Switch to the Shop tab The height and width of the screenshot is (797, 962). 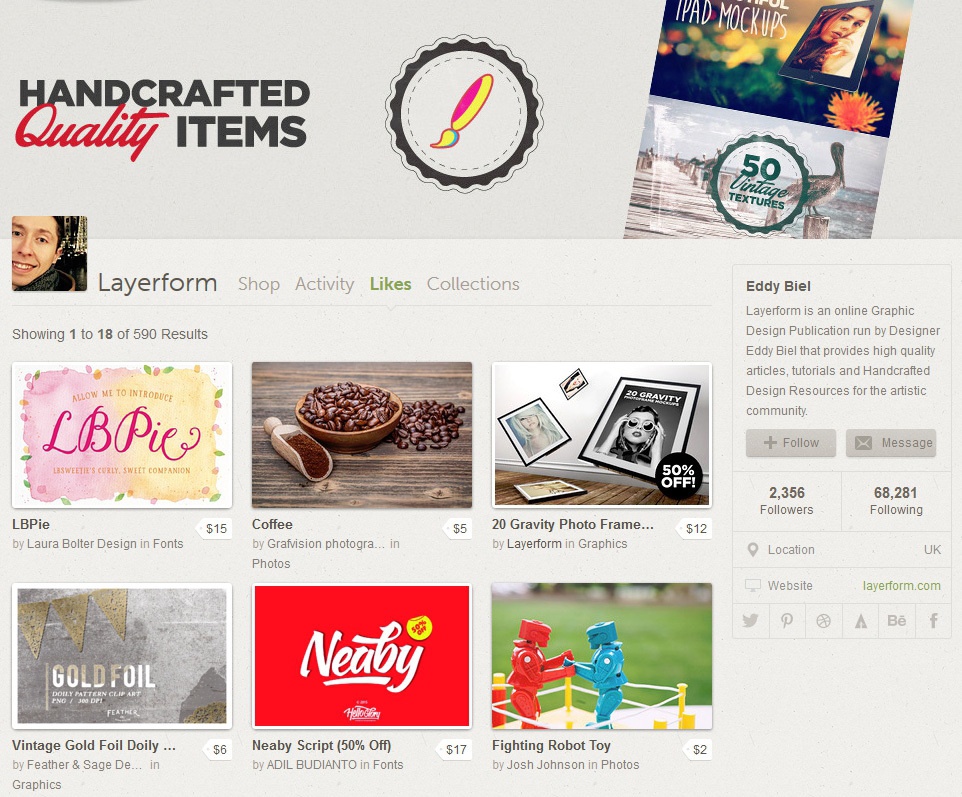(259, 283)
